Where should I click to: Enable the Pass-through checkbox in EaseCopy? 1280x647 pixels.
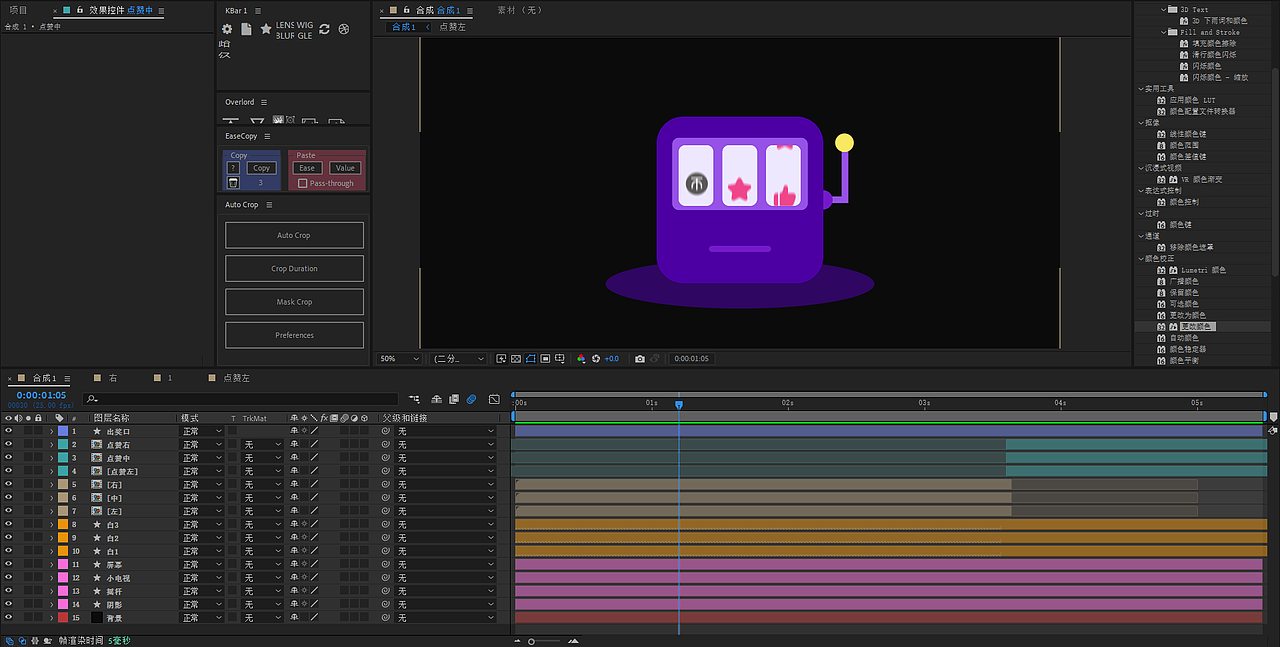303,183
